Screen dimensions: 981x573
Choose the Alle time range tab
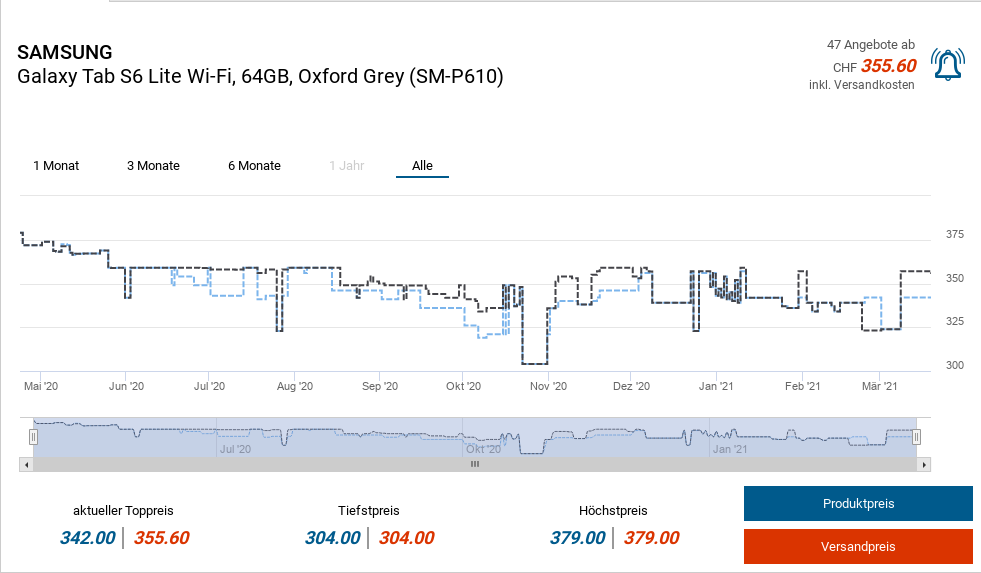[422, 166]
